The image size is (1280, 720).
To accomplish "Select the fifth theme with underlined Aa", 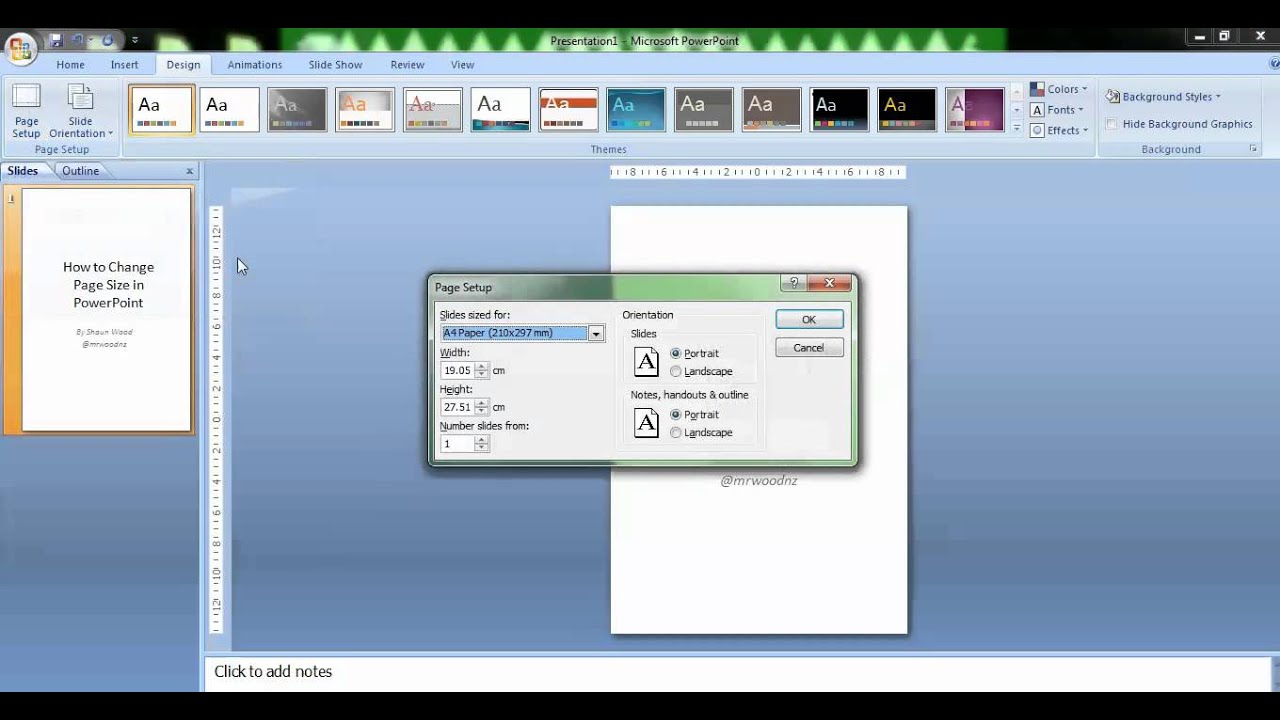I will (x=433, y=110).
